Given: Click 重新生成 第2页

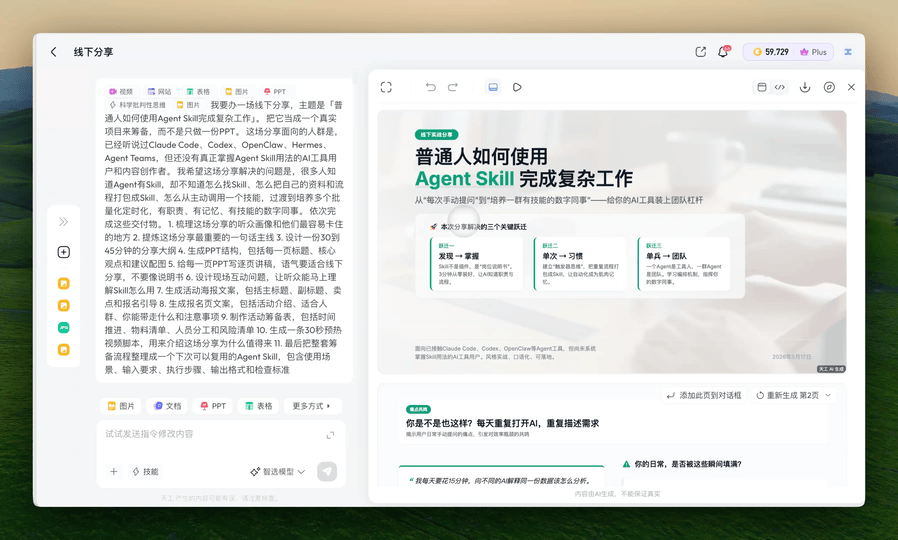Looking at the screenshot, I should pos(787,395).
